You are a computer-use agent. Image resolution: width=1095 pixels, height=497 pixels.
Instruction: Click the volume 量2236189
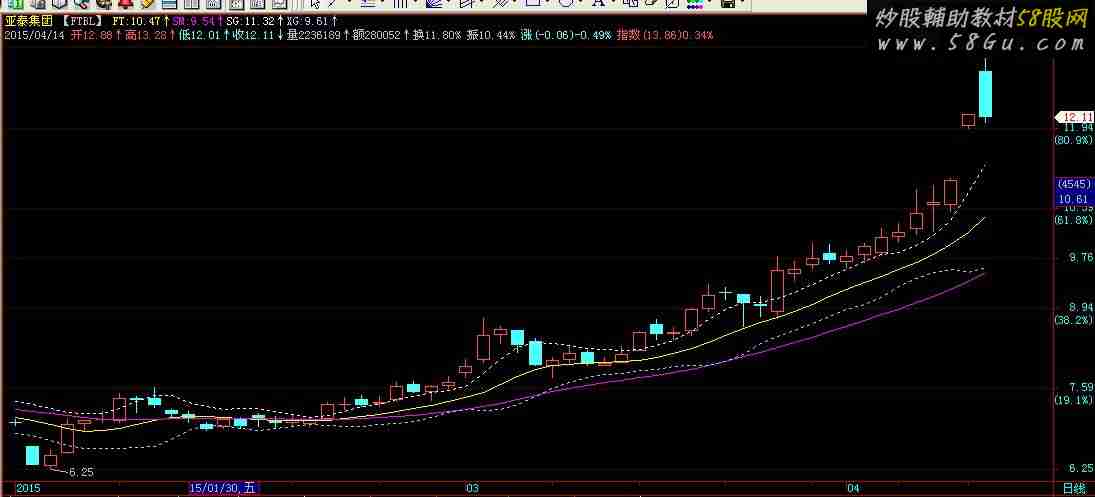pyautogui.click(x=316, y=35)
